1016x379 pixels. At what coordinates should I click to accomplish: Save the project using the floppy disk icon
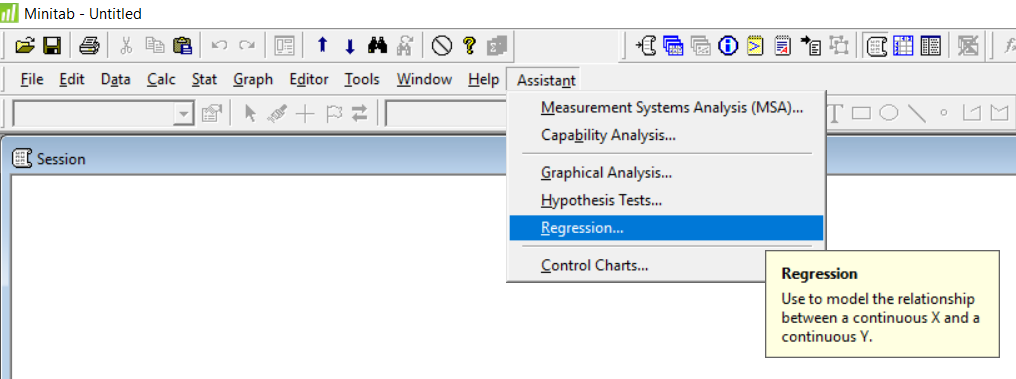click(x=52, y=46)
